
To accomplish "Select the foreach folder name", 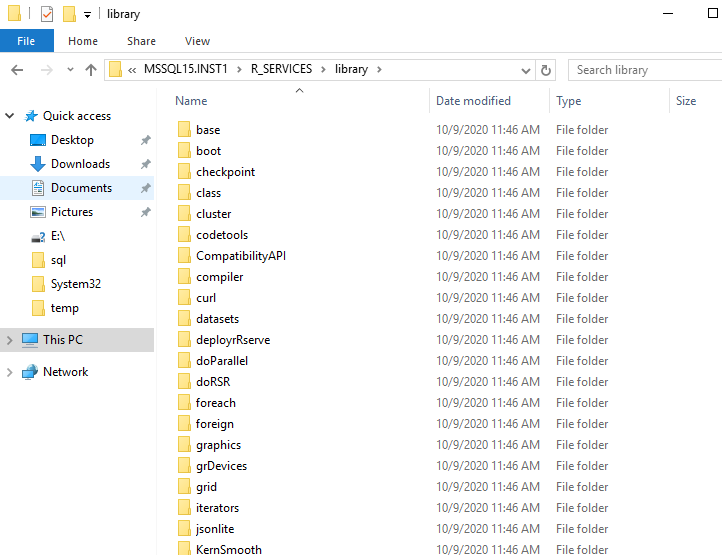I will (215, 403).
